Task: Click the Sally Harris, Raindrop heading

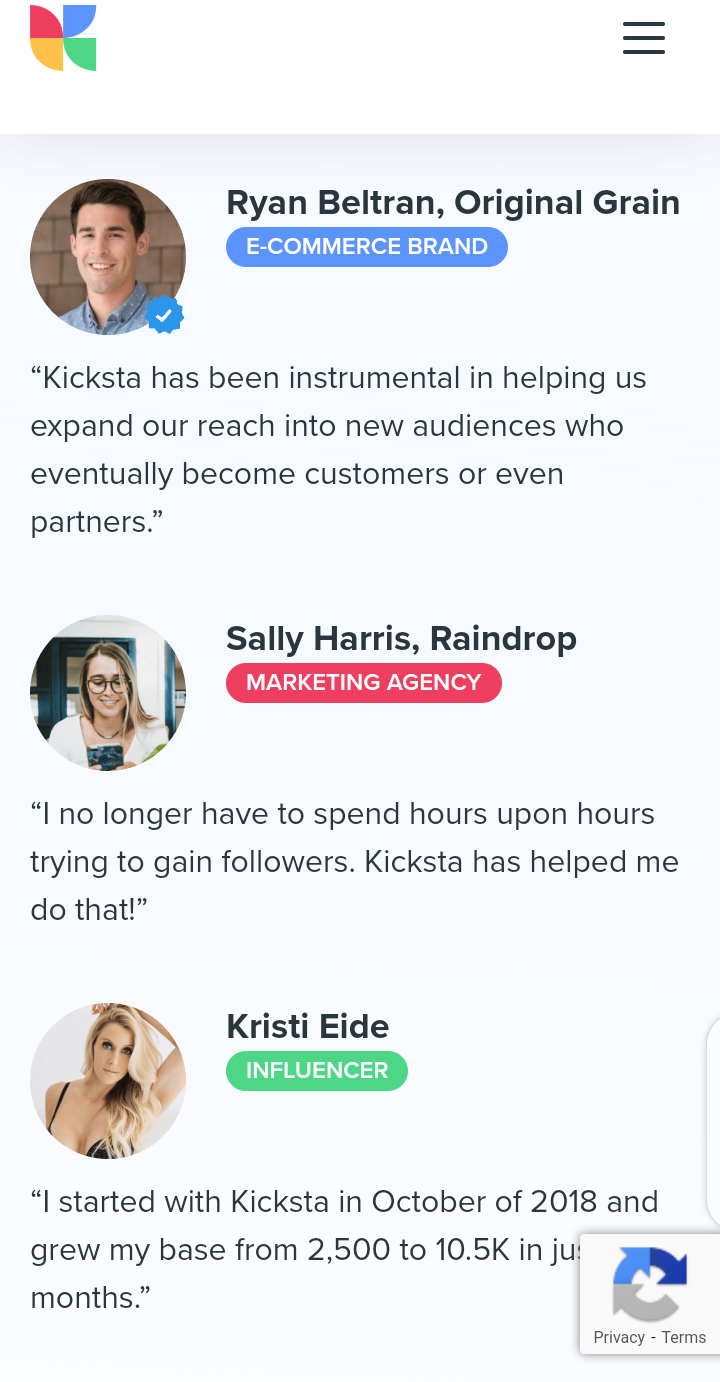Action: click(401, 639)
